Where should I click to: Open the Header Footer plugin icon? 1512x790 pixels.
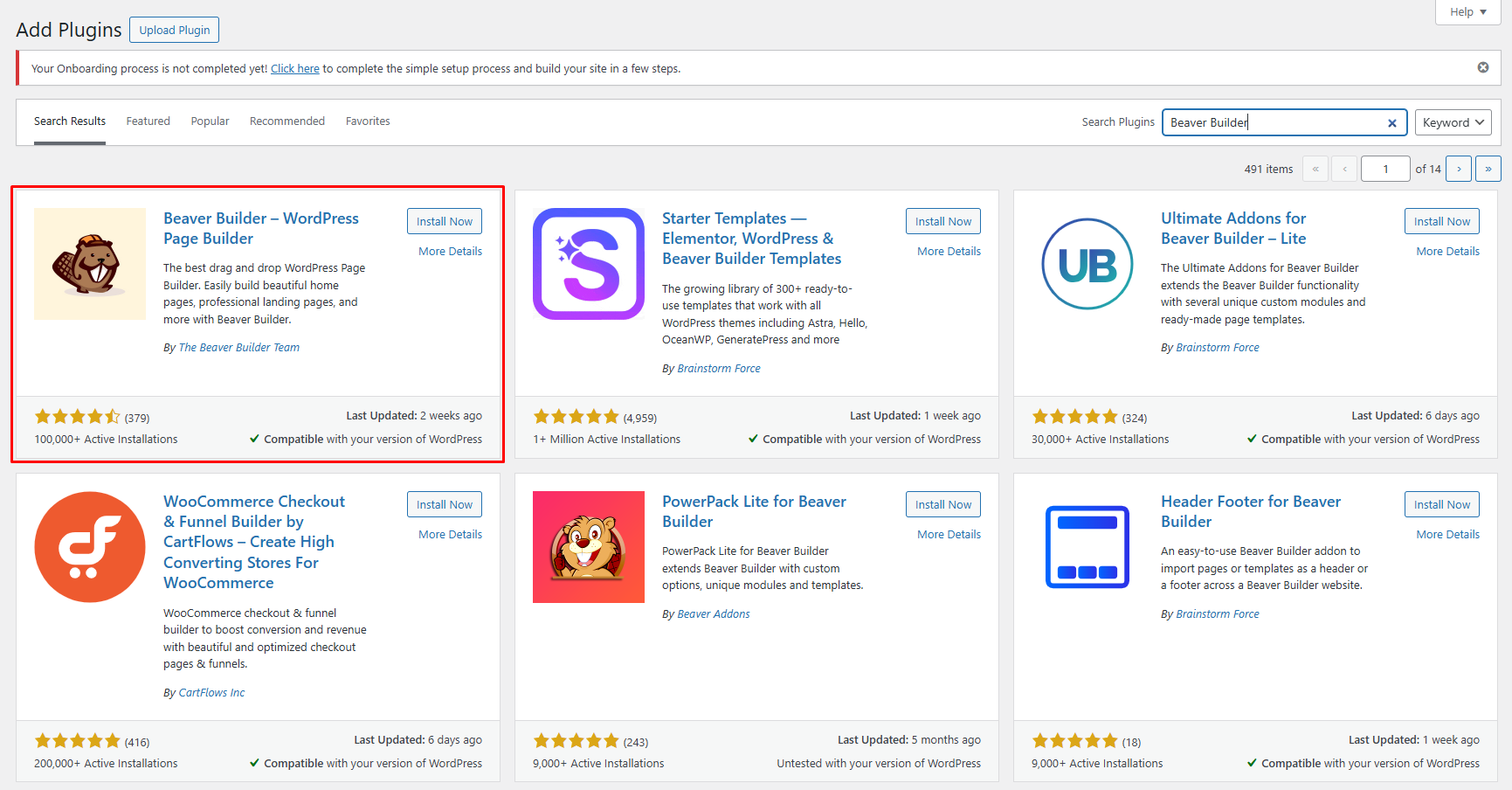(x=1087, y=547)
